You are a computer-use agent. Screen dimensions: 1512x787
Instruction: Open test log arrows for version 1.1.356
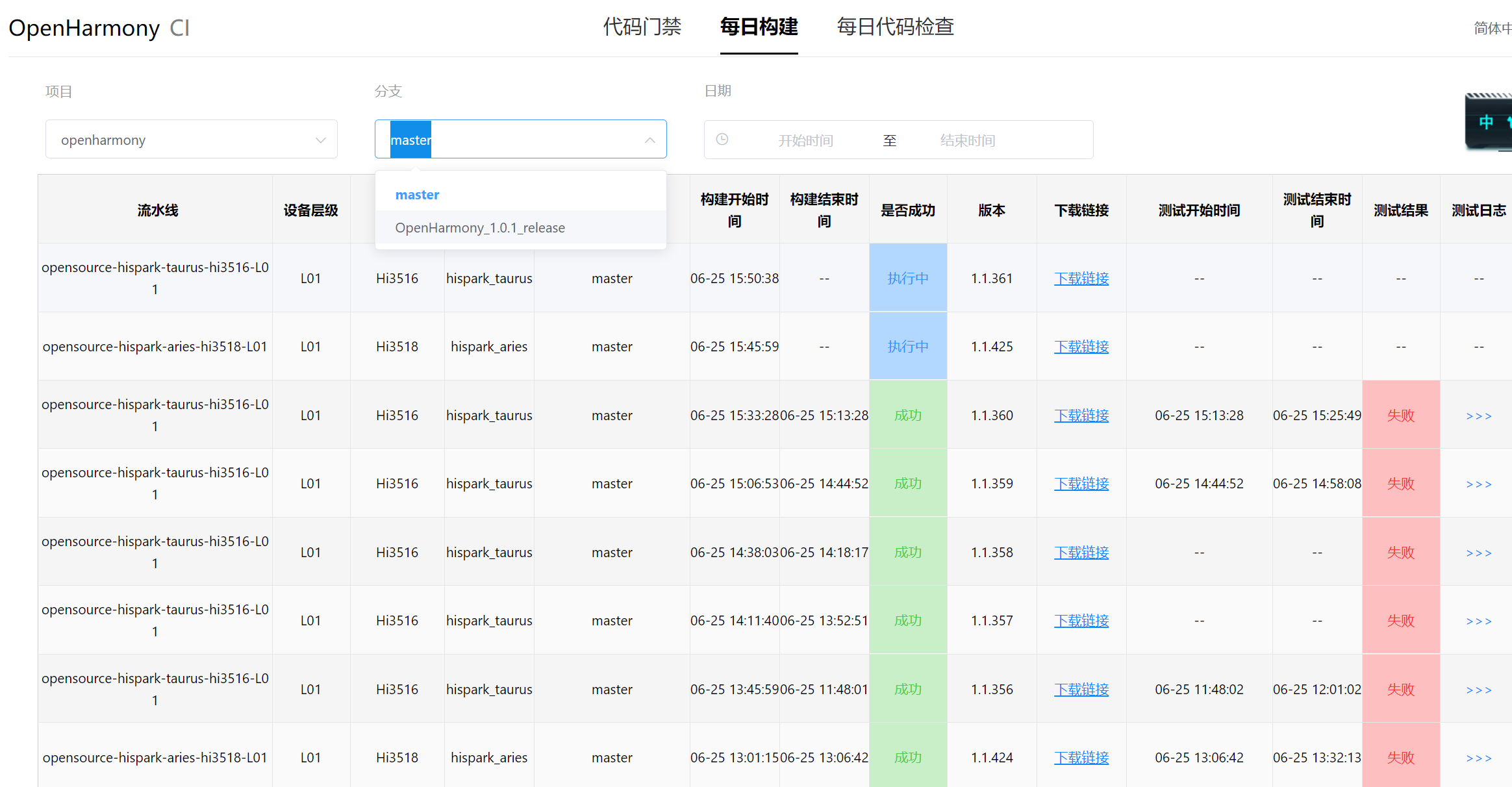[1478, 690]
